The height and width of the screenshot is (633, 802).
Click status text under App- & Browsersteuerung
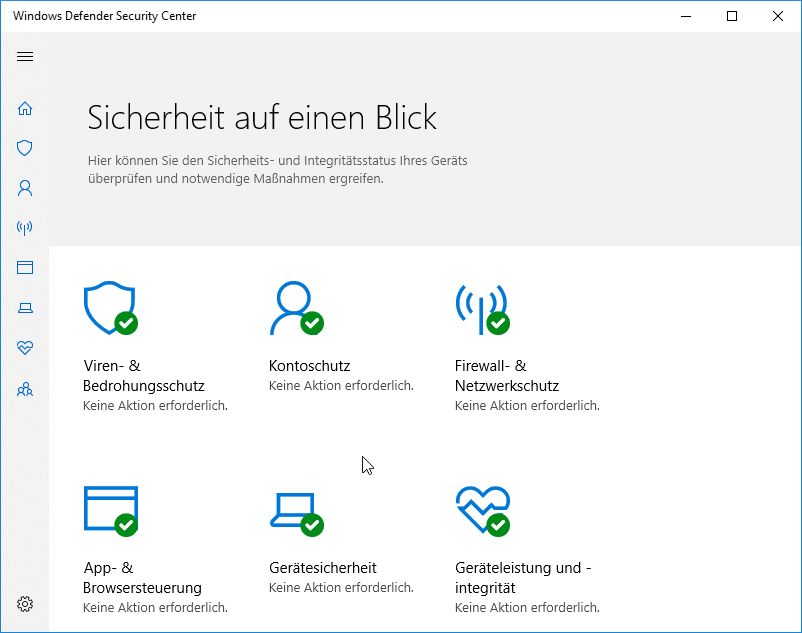click(x=155, y=607)
